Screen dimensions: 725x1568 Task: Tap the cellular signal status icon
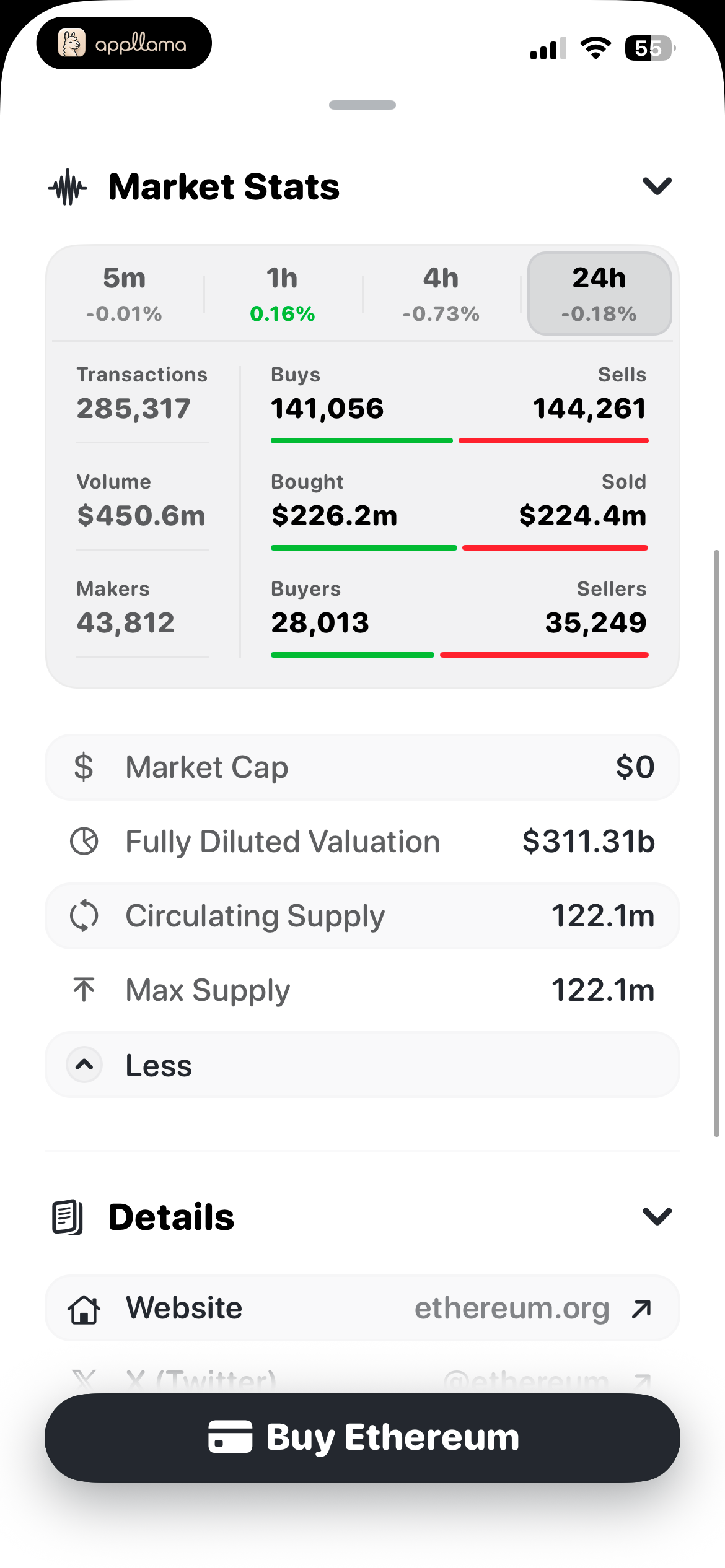click(548, 48)
